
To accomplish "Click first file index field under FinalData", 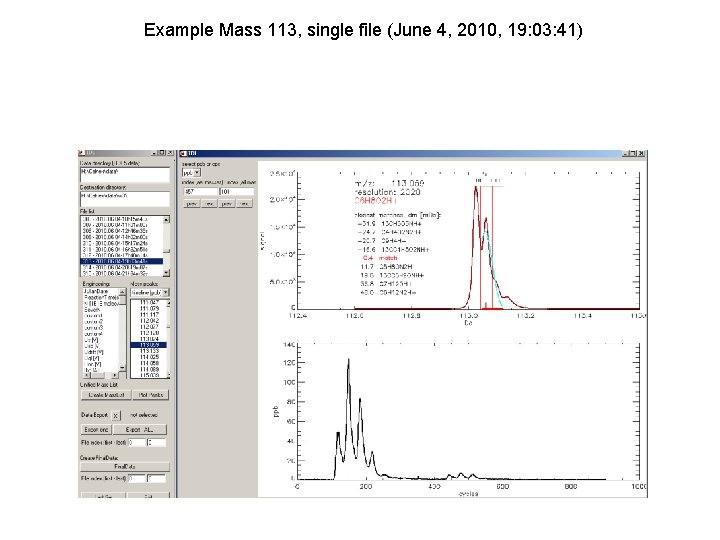I will coord(136,478).
